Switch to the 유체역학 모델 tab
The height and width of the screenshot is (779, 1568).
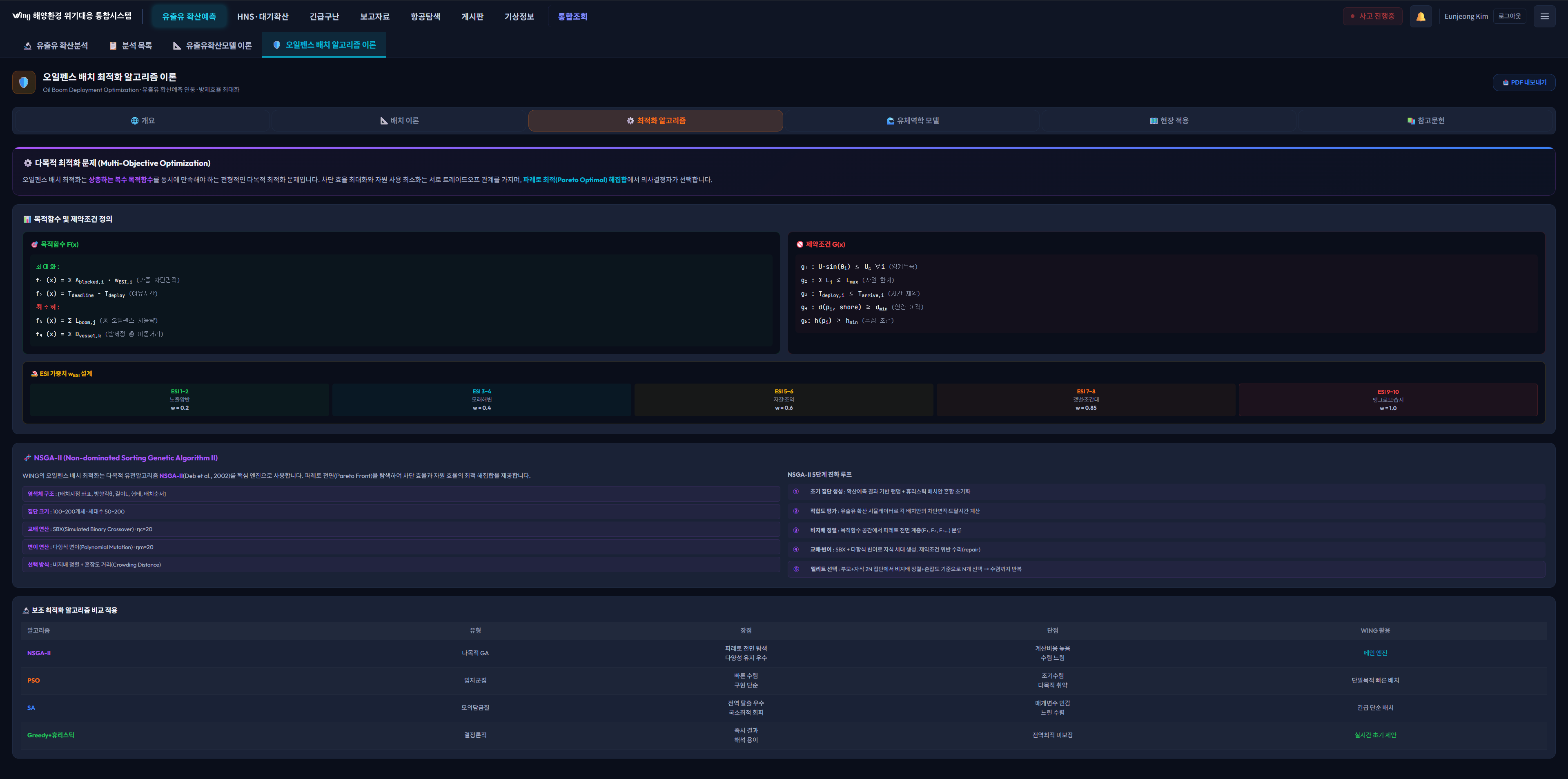(913, 121)
